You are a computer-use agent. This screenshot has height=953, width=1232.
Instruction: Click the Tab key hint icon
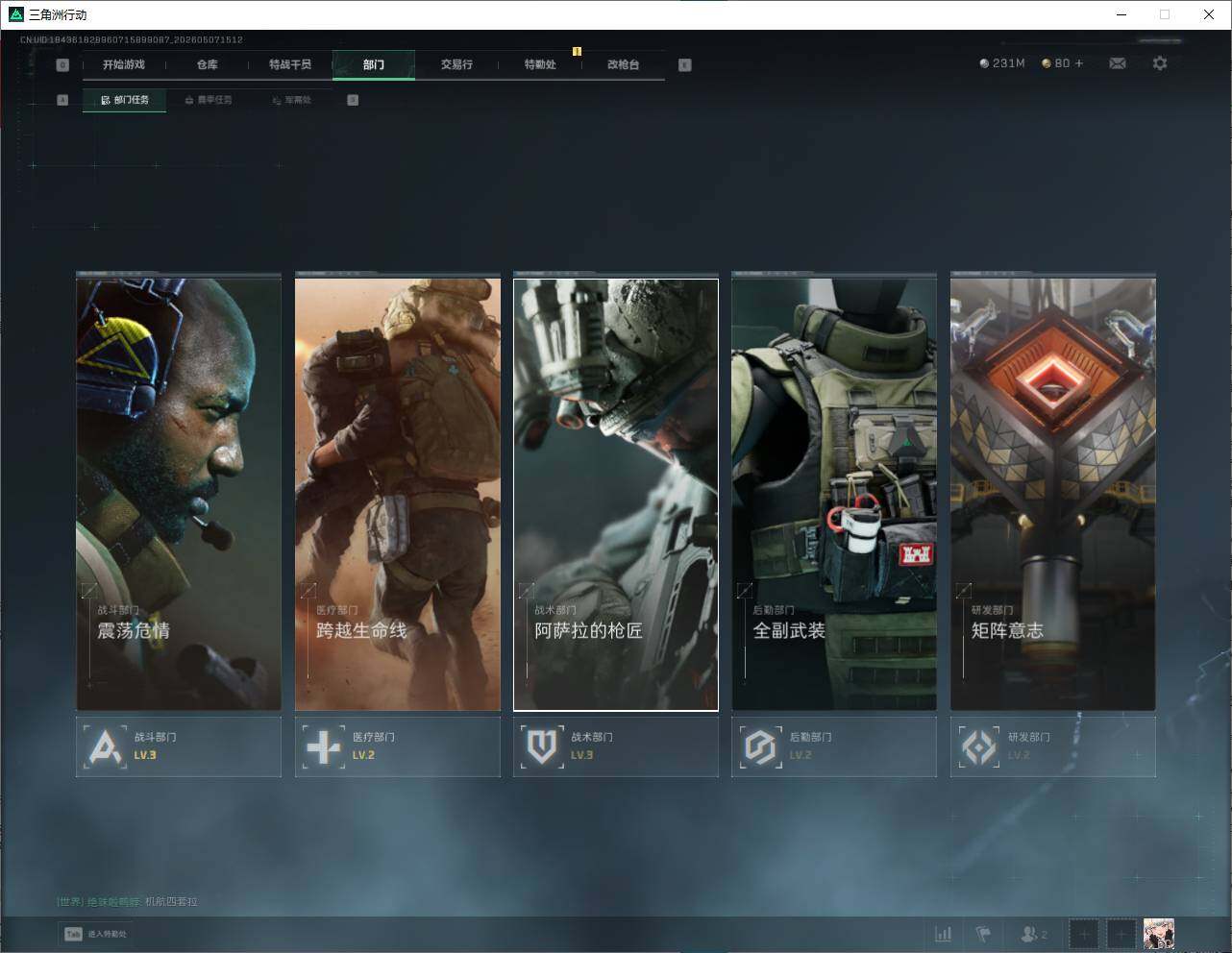click(73, 934)
